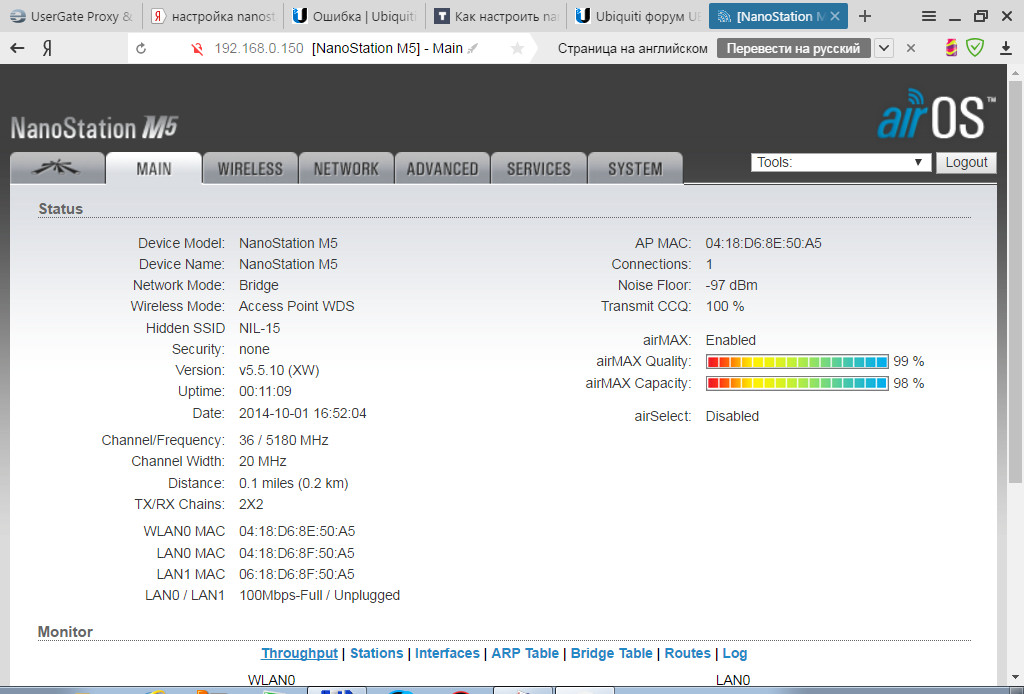Click the LAN0 MAC value '04:18:D6:8F:50:A5'
The height and width of the screenshot is (694, 1024).
click(296, 553)
